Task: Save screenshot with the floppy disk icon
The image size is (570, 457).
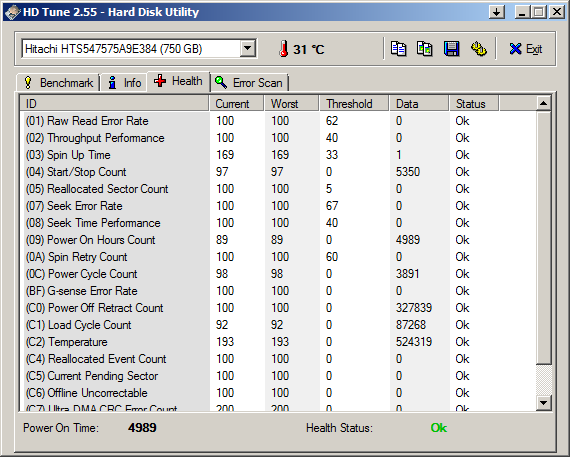Action: click(x=451, y=49)
